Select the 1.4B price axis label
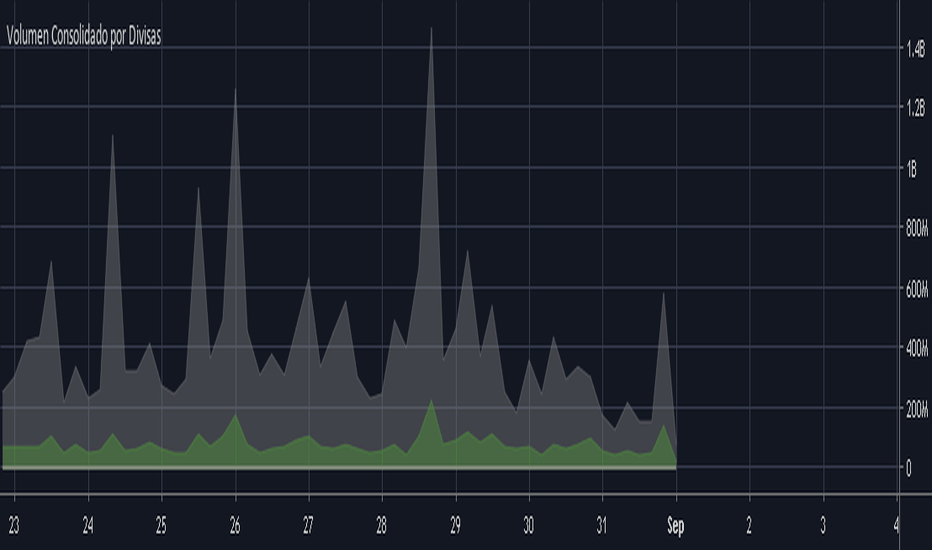Screen dimensions: 932x550 point(915,49)
